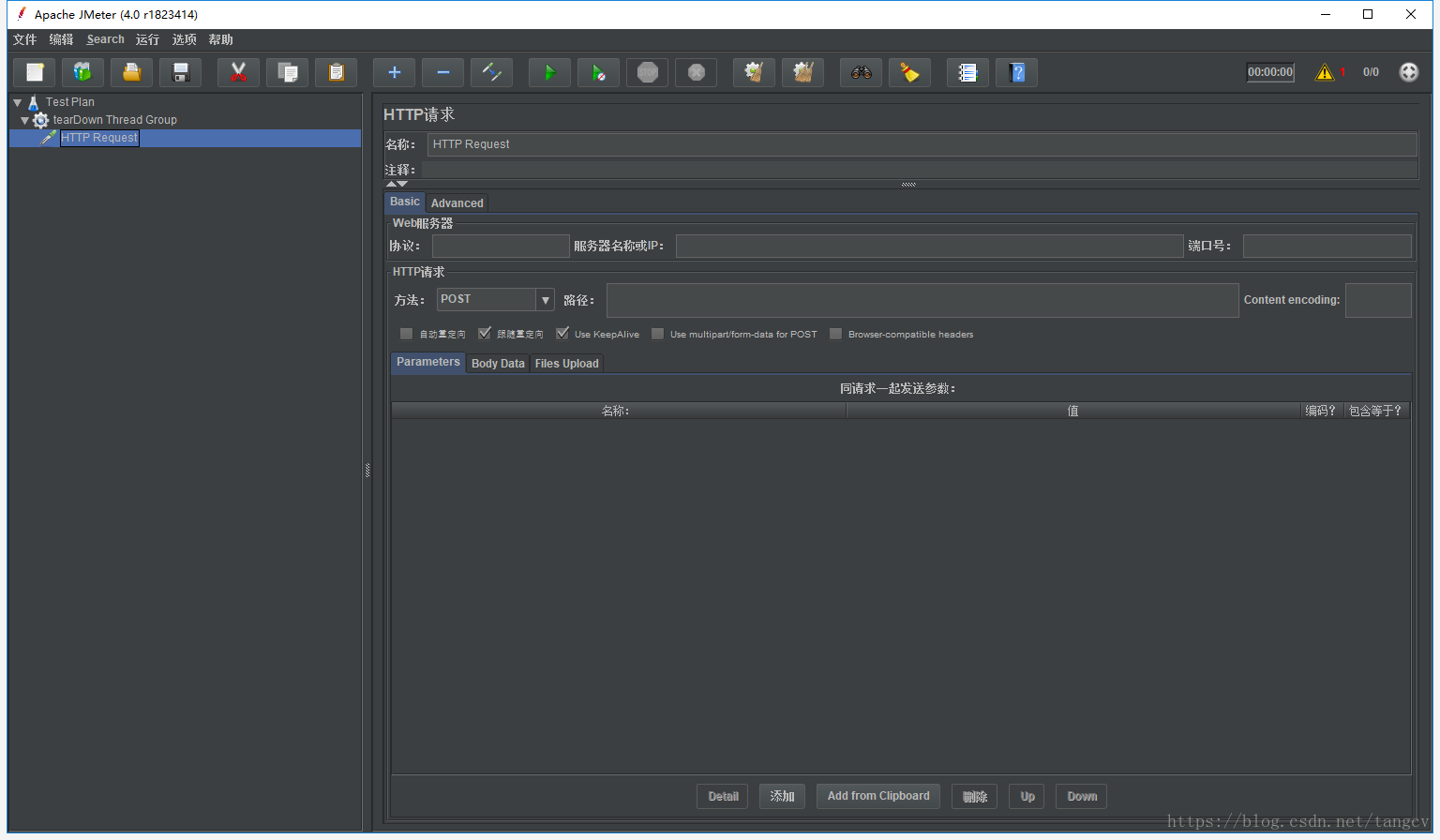Click the Toggle enable/disable icon
Image resolution: width=1440 pixels, height=840 pixels.
pyautogui.click(x=491, y=72)
